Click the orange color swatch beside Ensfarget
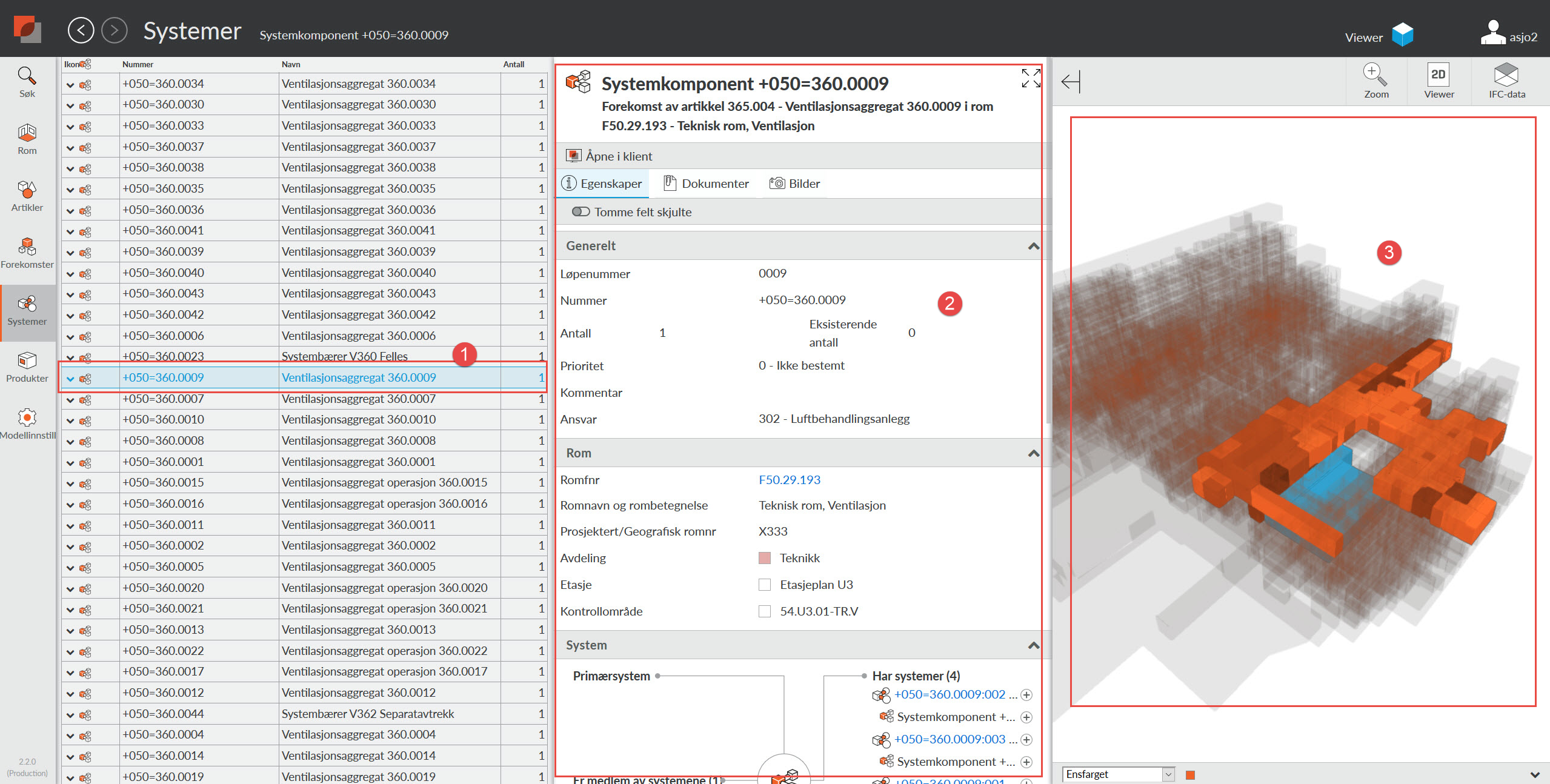 [x=1189, y=774]
